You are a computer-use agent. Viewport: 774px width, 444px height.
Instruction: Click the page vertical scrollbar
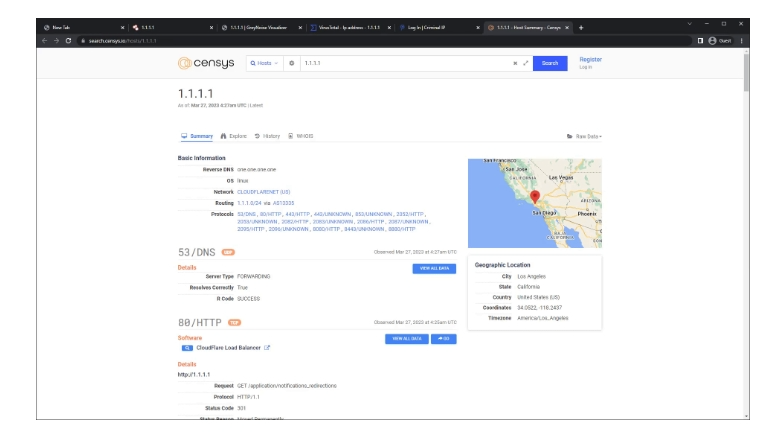tap(746, 73)
